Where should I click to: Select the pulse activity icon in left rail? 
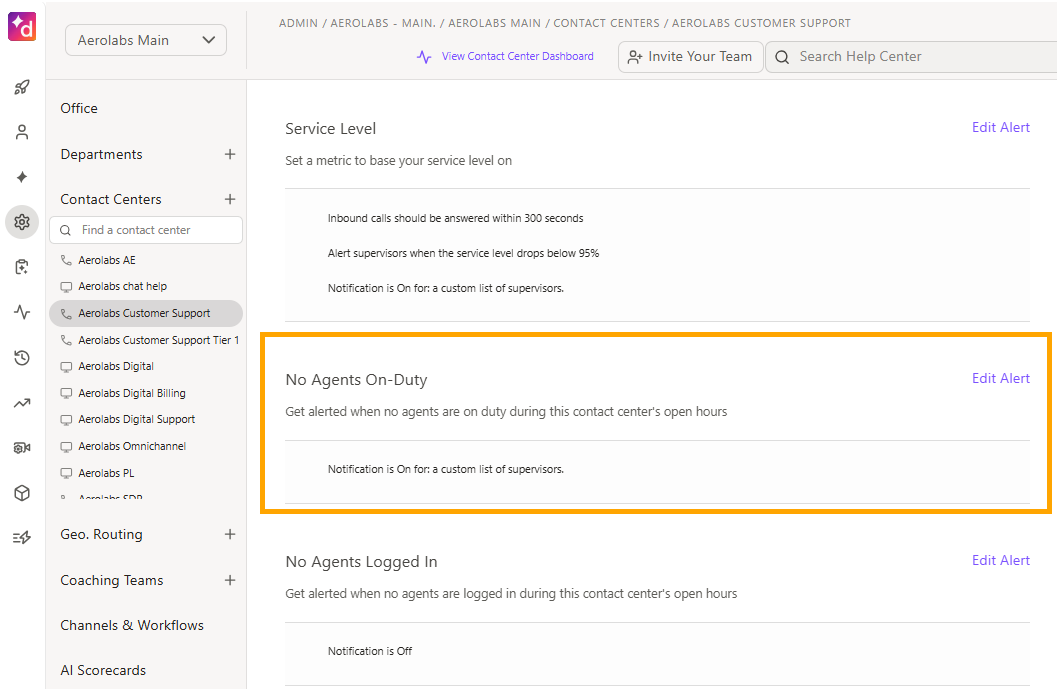(x=22, y=312)
